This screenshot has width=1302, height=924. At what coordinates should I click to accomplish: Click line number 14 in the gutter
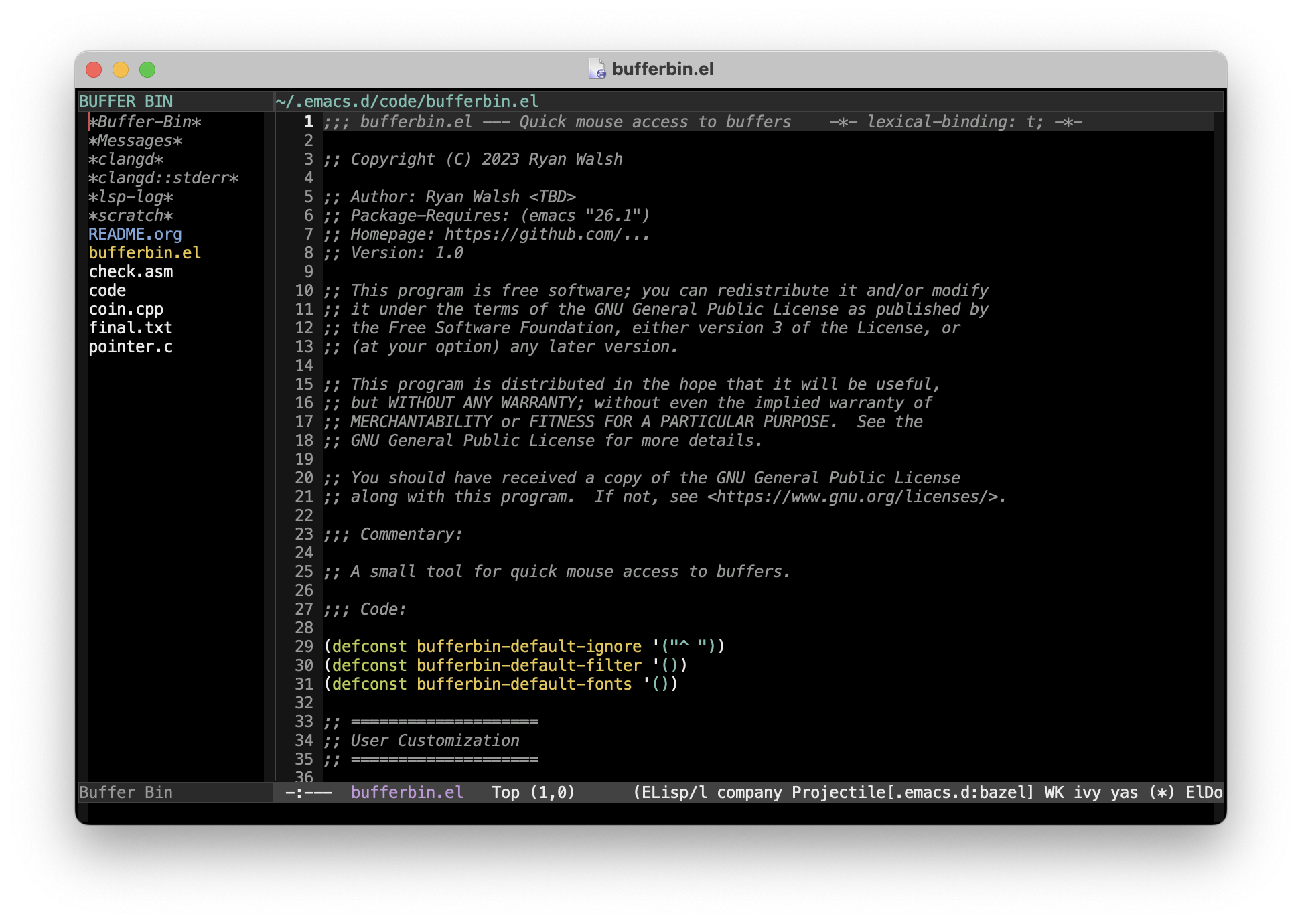[x=304, y=366]
